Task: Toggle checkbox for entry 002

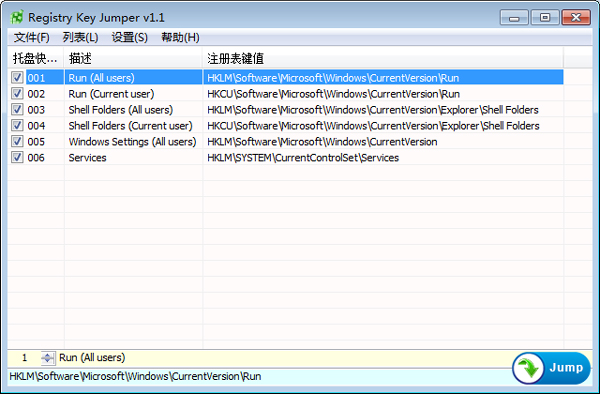Action: 17,93
